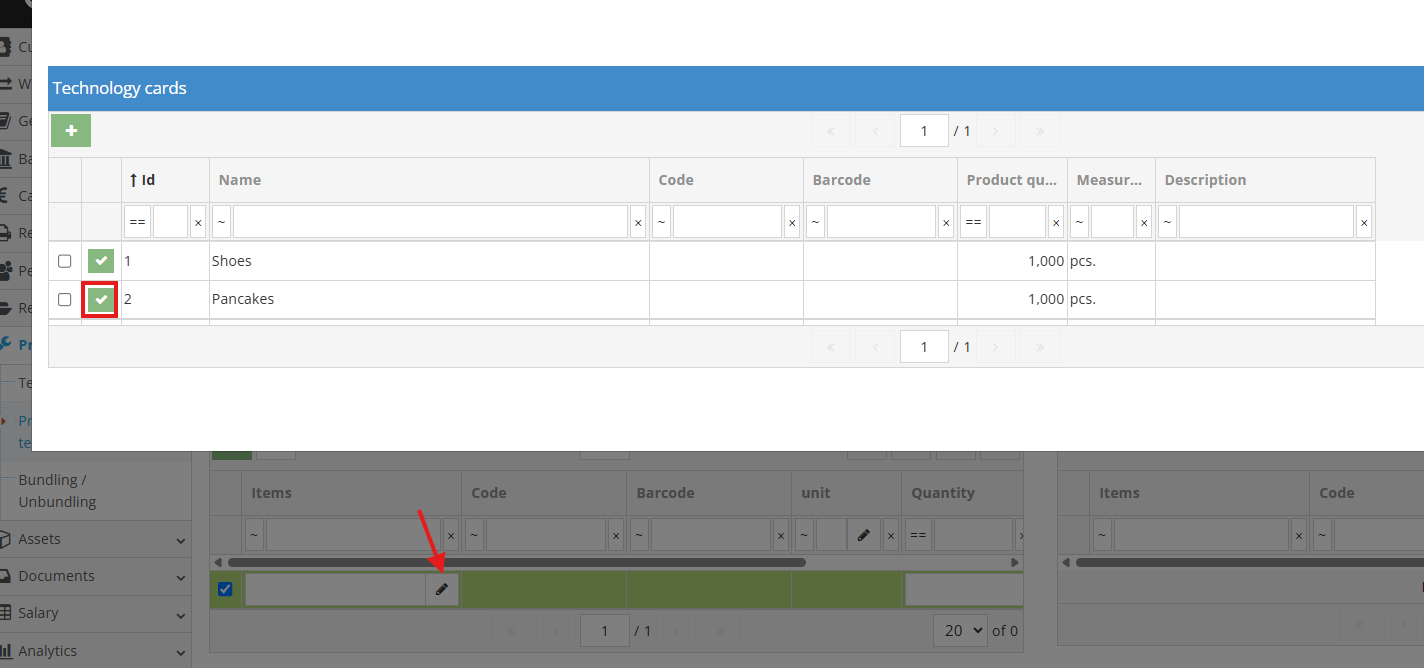Click the green plus add button
Image resolution: width=1424 pixels, height=668 pixels.
pyautogui.click(x=71, y=131)
